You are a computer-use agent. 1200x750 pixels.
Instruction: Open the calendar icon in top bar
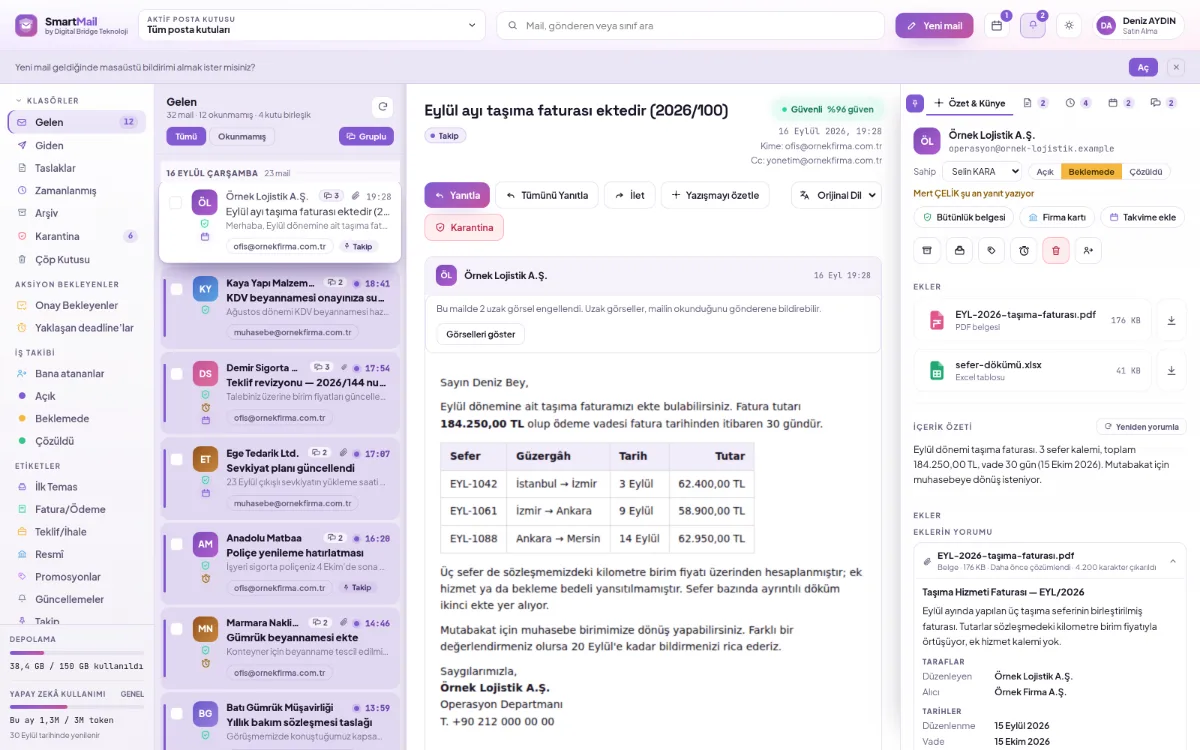click(x=996, y=26)
